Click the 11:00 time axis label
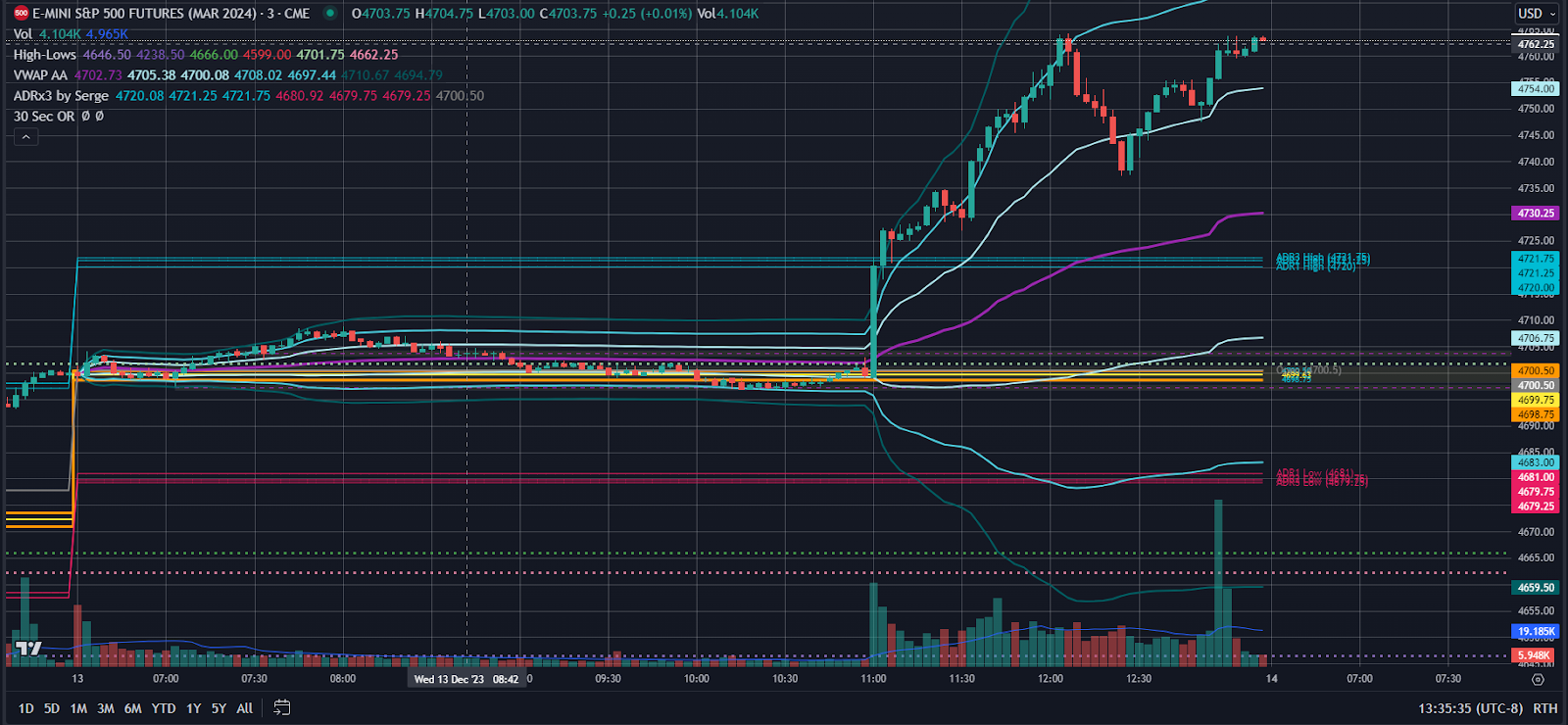The width and height of the screenshot is (1568, 725). click(873, 679)
